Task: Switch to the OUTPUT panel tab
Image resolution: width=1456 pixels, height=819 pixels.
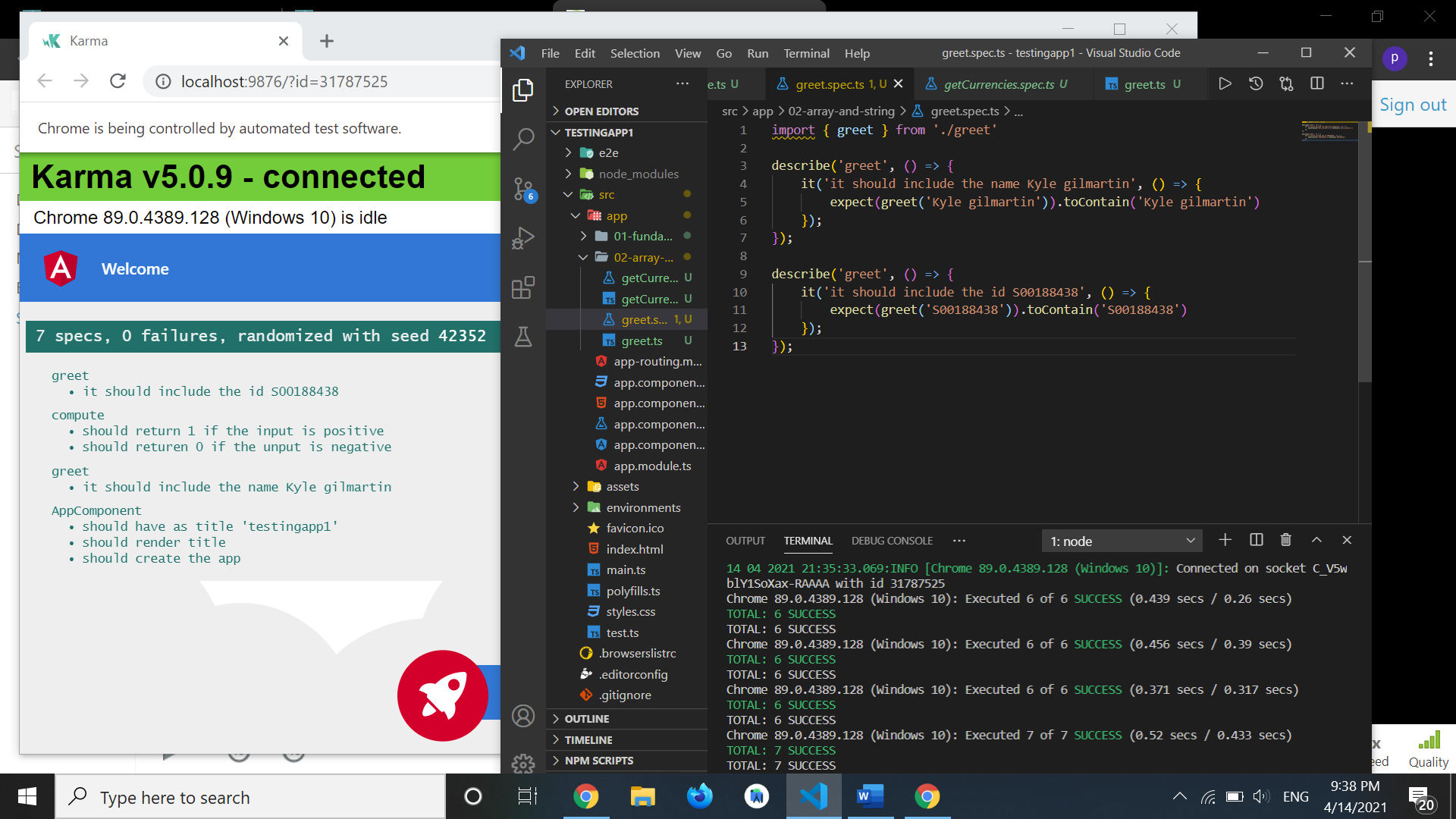Action: point(745,541)
